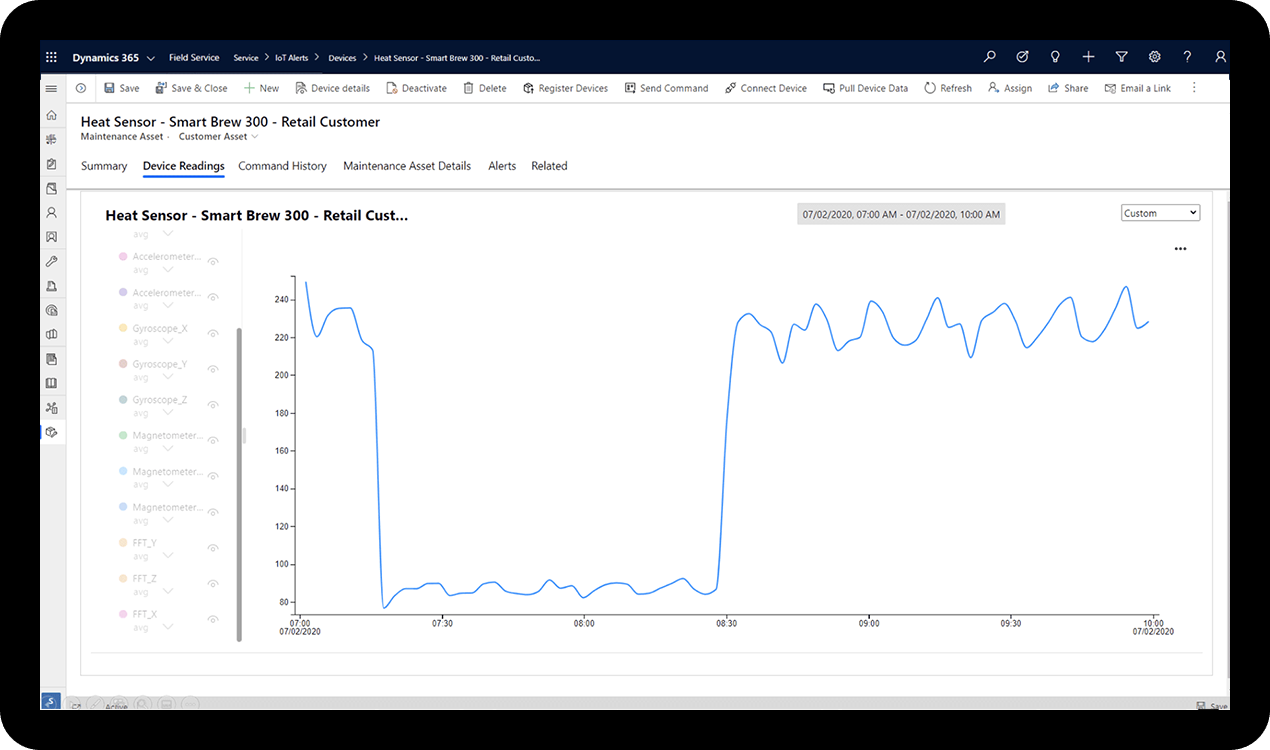The width and height of the screenshot is (1270, 750).
Task: Click the circled arrow icon left of Save
Action: pyautogui.click(x=81, y=88)
